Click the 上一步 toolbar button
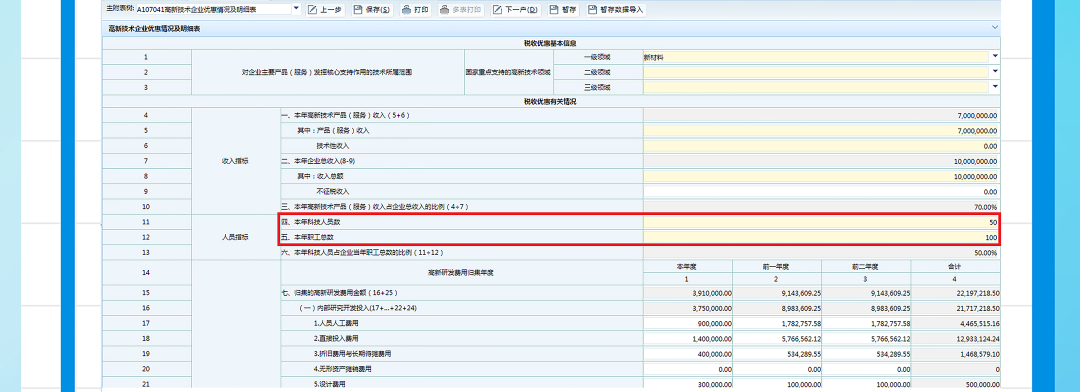 pos(324,10)
